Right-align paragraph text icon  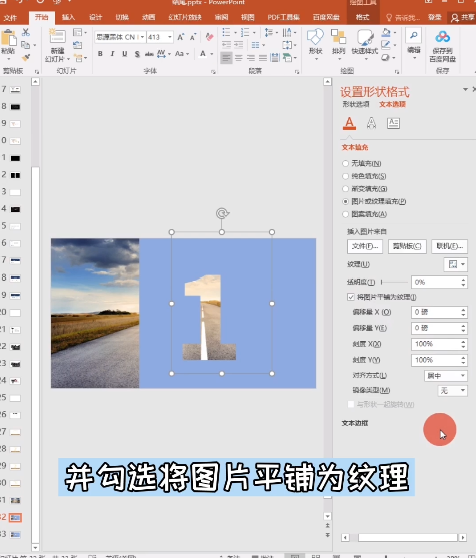251,58
